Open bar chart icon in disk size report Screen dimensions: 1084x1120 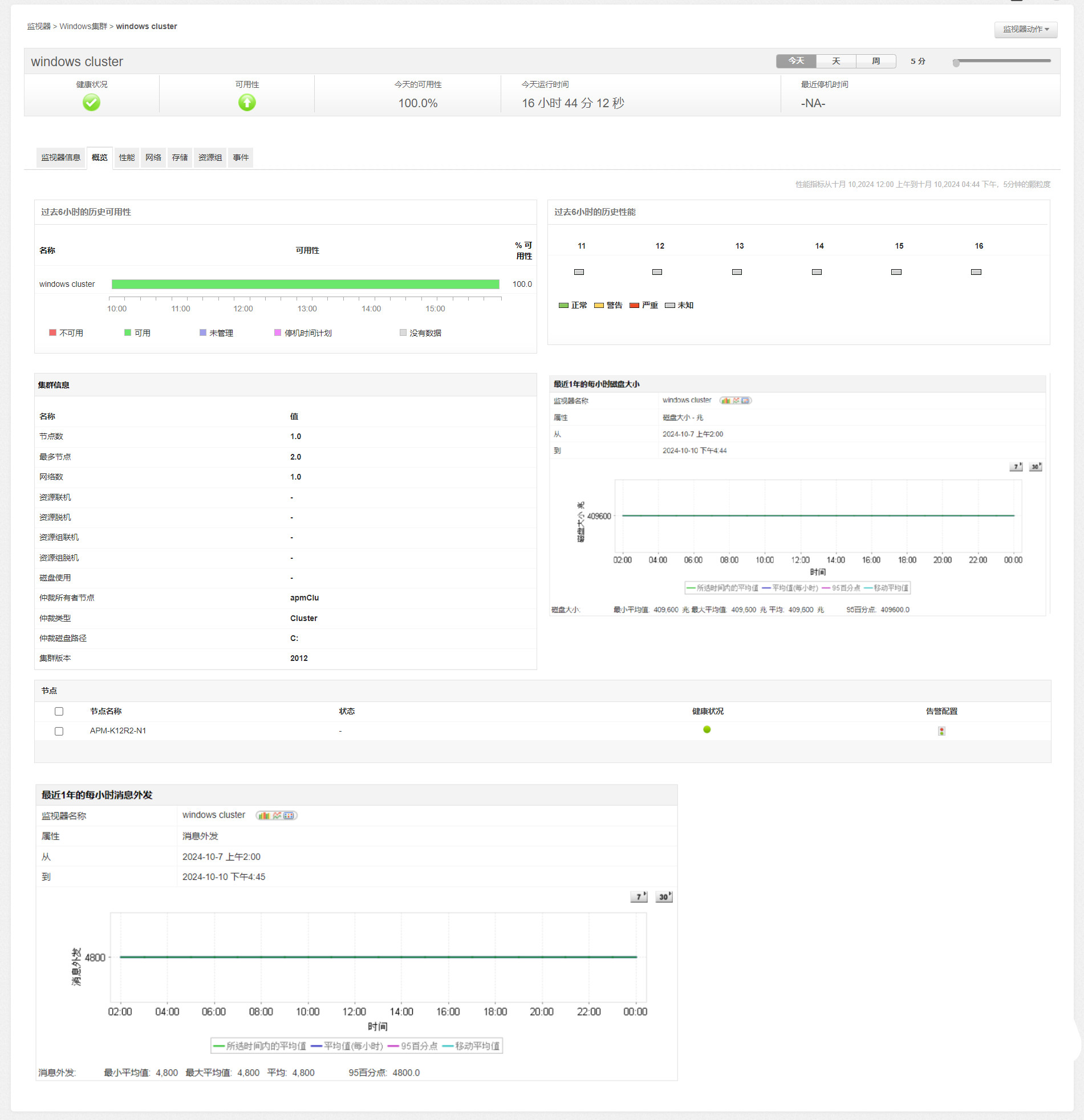726,400
